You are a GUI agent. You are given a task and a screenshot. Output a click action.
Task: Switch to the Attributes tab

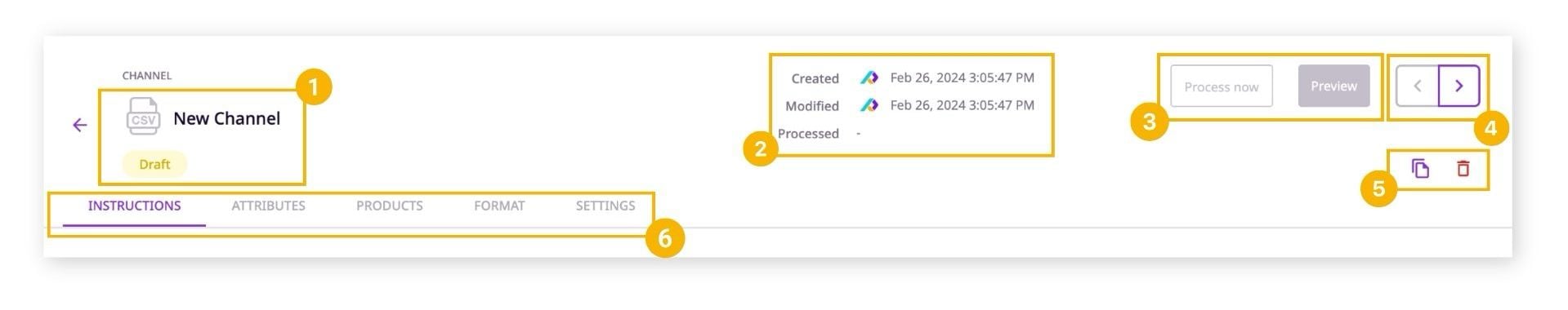(x=268, y=206)
